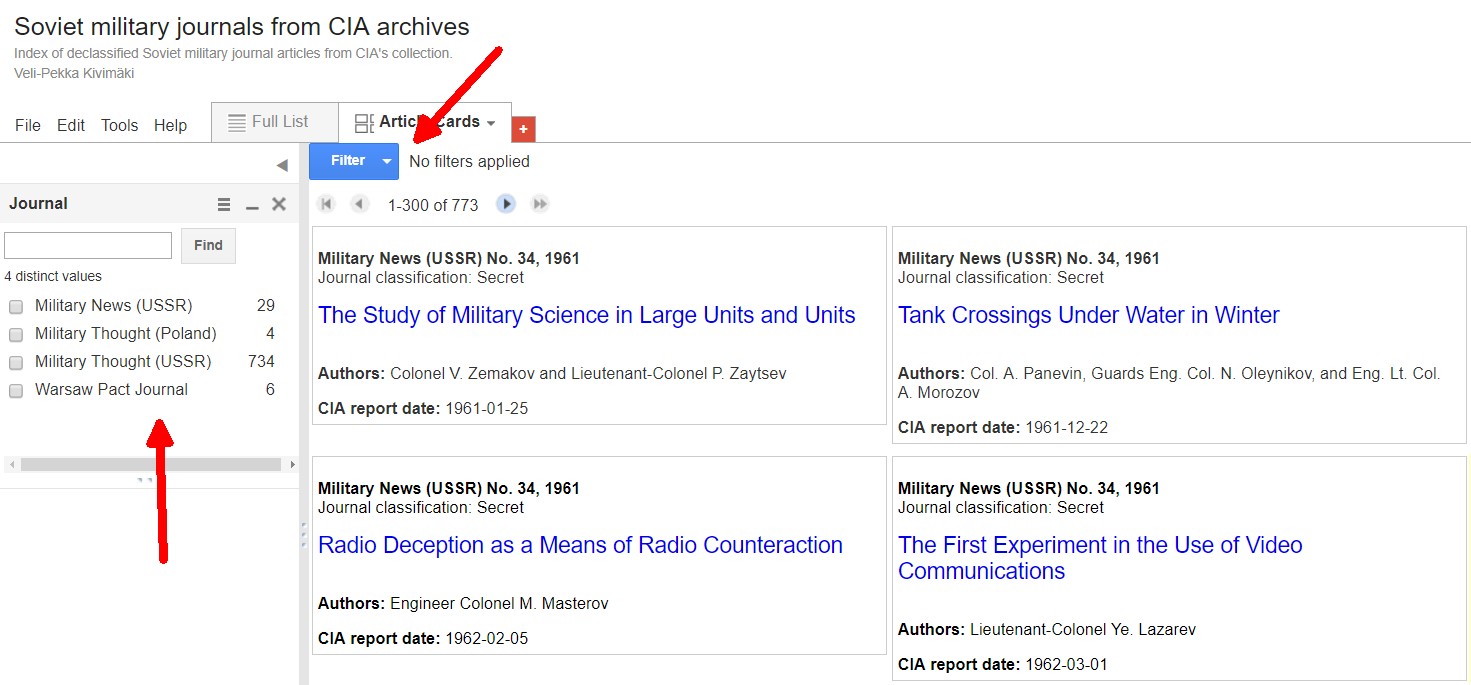Screen dimensions: 1471x685
Task: Check the Warsaw Pact Journal checkbox
Action: coord(16,390)
